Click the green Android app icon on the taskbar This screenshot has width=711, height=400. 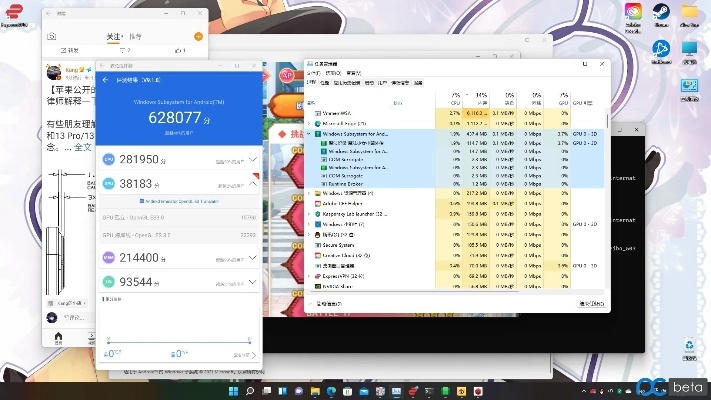tap(445, 391)
